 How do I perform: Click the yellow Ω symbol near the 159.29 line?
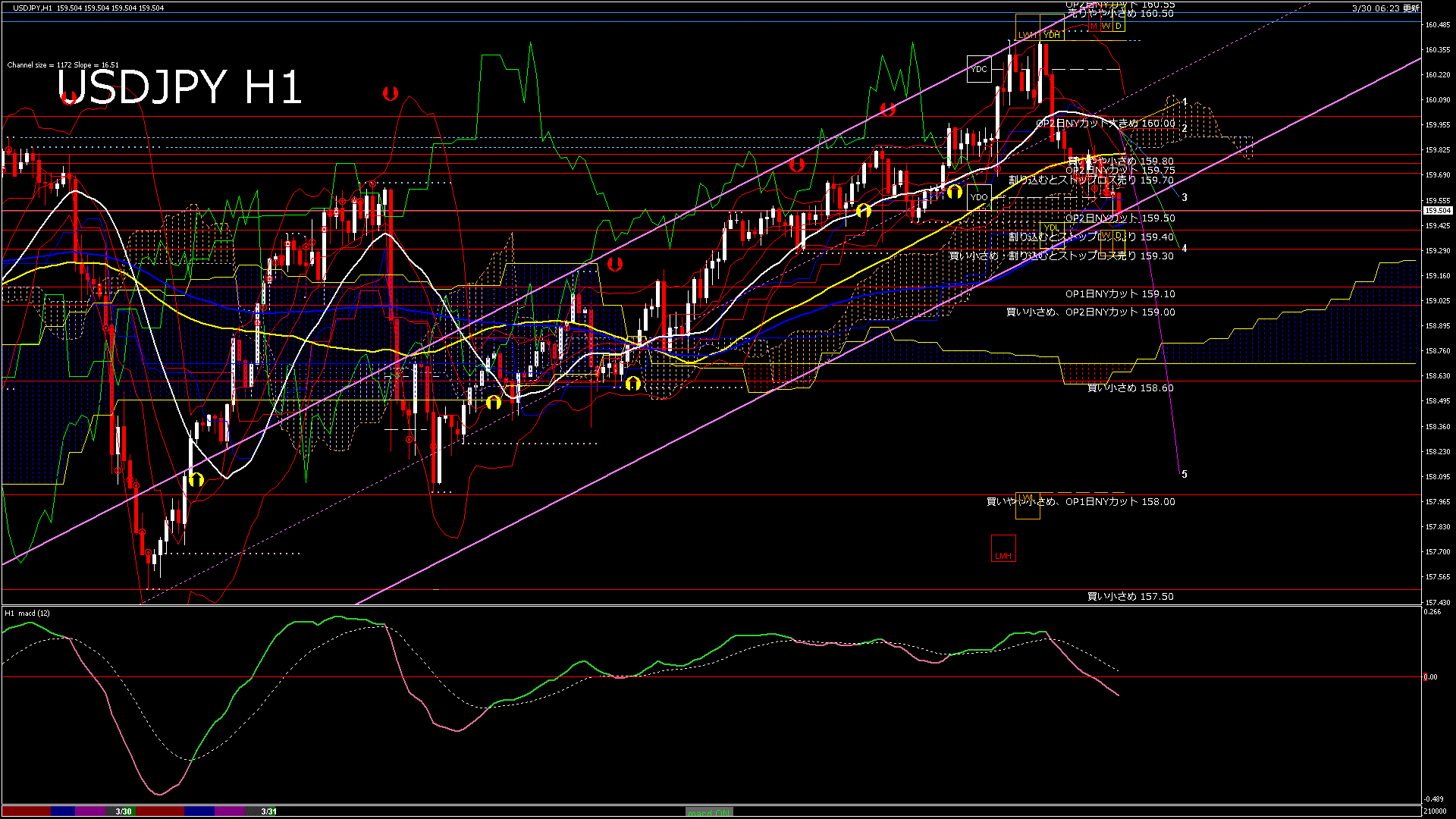click(x=864, y=211)
